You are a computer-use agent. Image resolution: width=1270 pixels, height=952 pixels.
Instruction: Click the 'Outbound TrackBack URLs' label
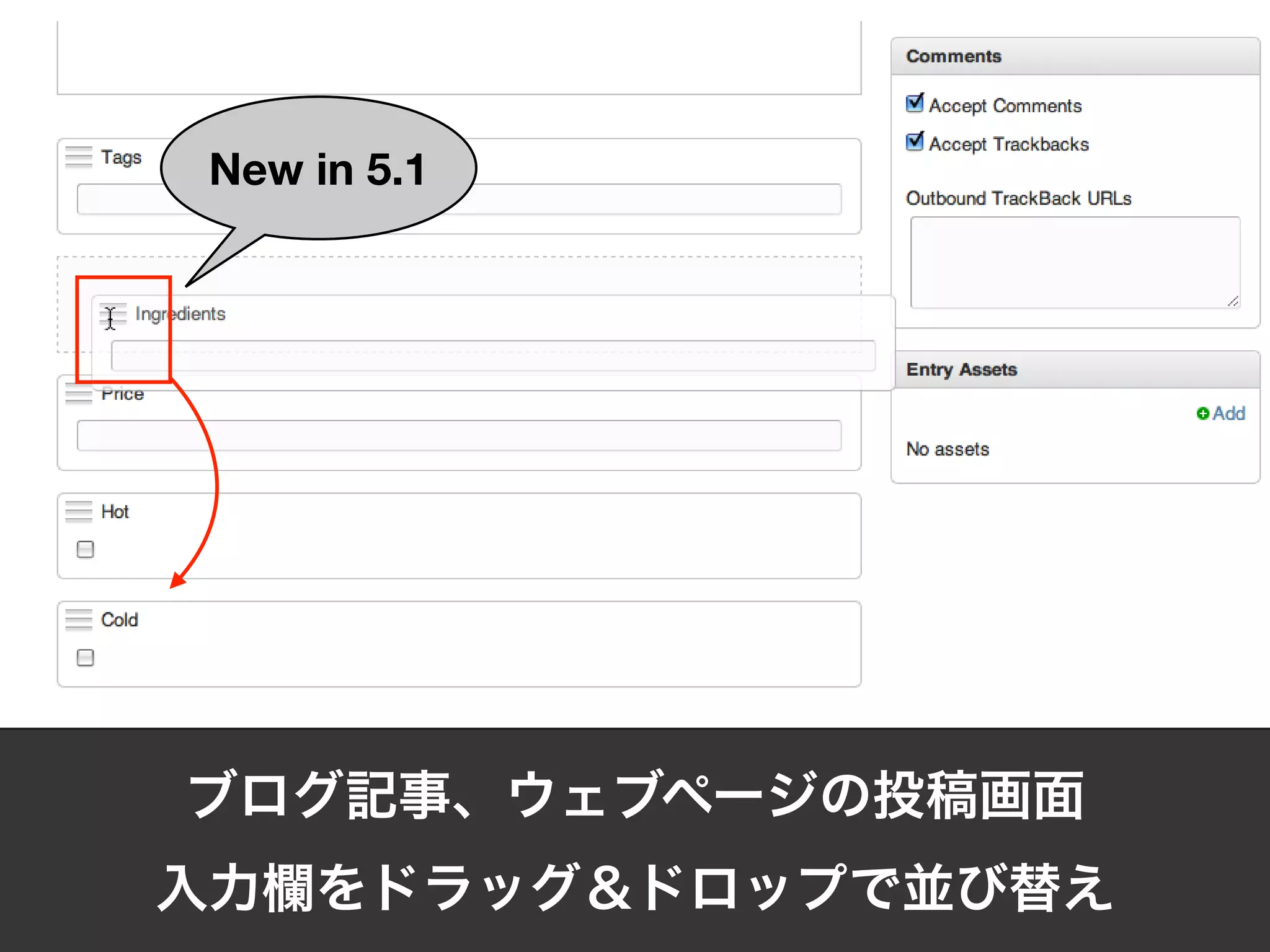coord(1018,198)
